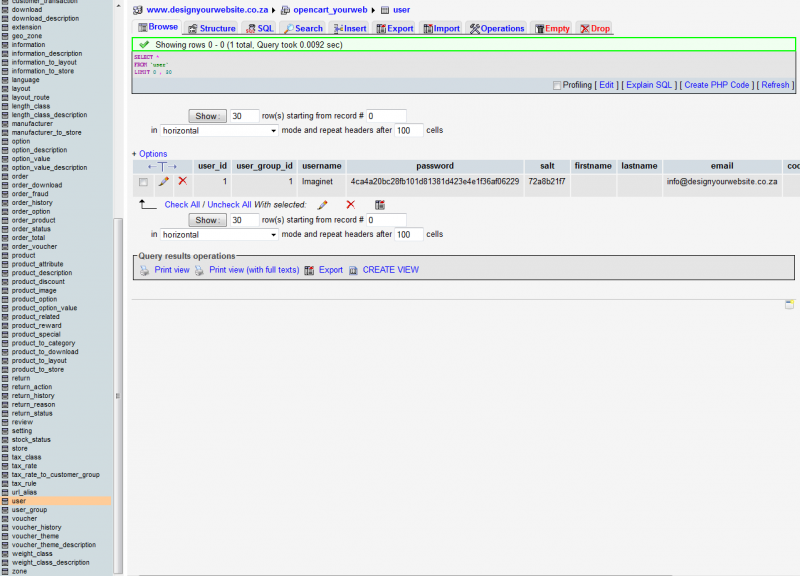Click the lower Show button
The width and height of the screenshot is (800, 576).
(x=208, y=220)
